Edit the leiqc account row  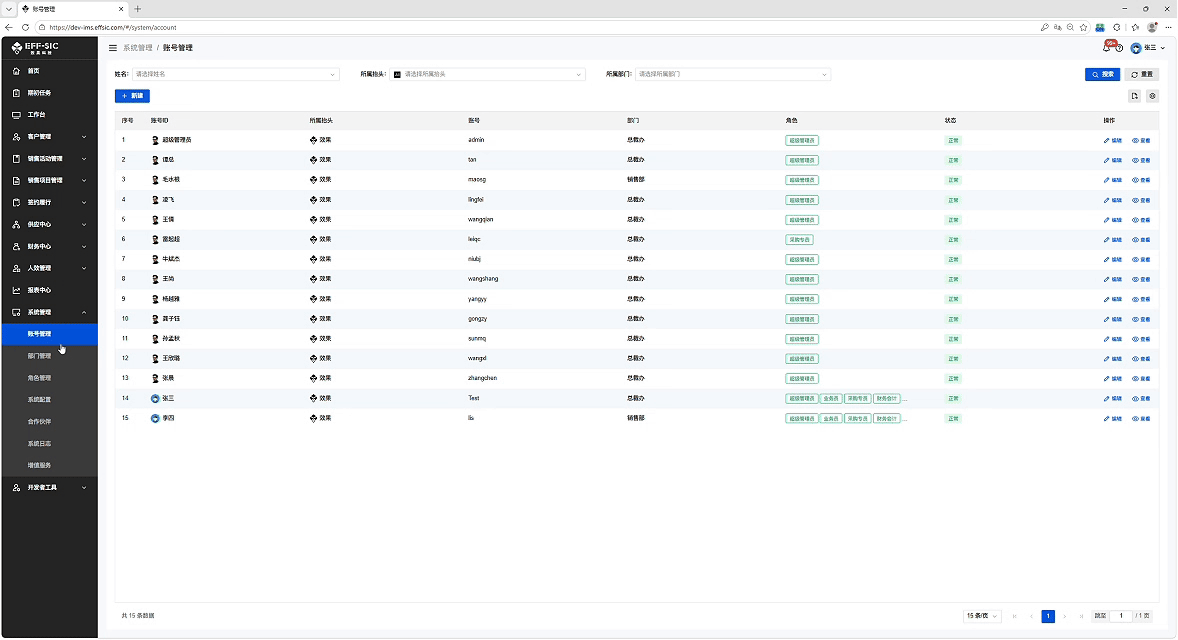(1112, 240)
